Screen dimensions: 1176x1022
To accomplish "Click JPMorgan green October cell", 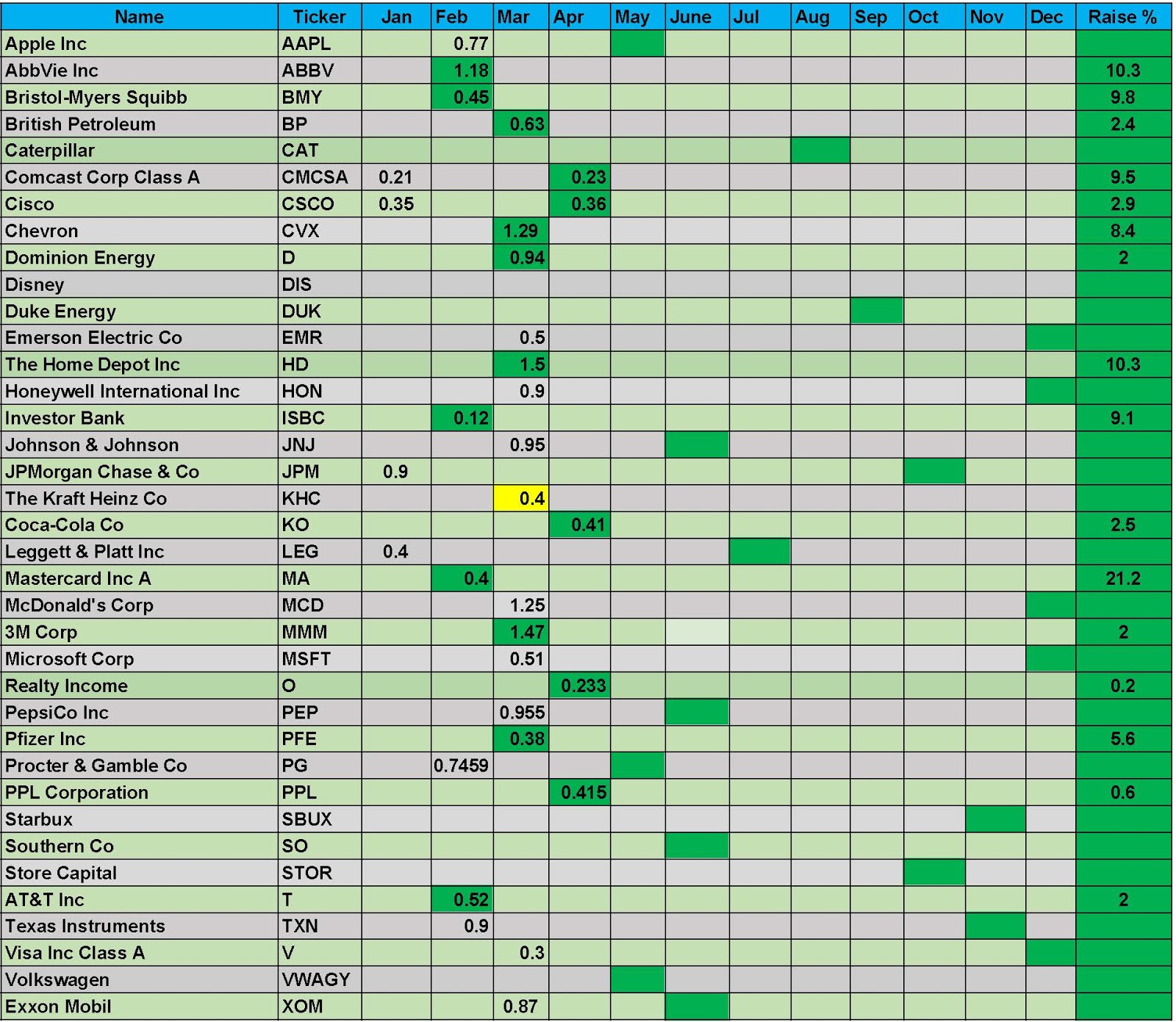I will click(934, 471).
